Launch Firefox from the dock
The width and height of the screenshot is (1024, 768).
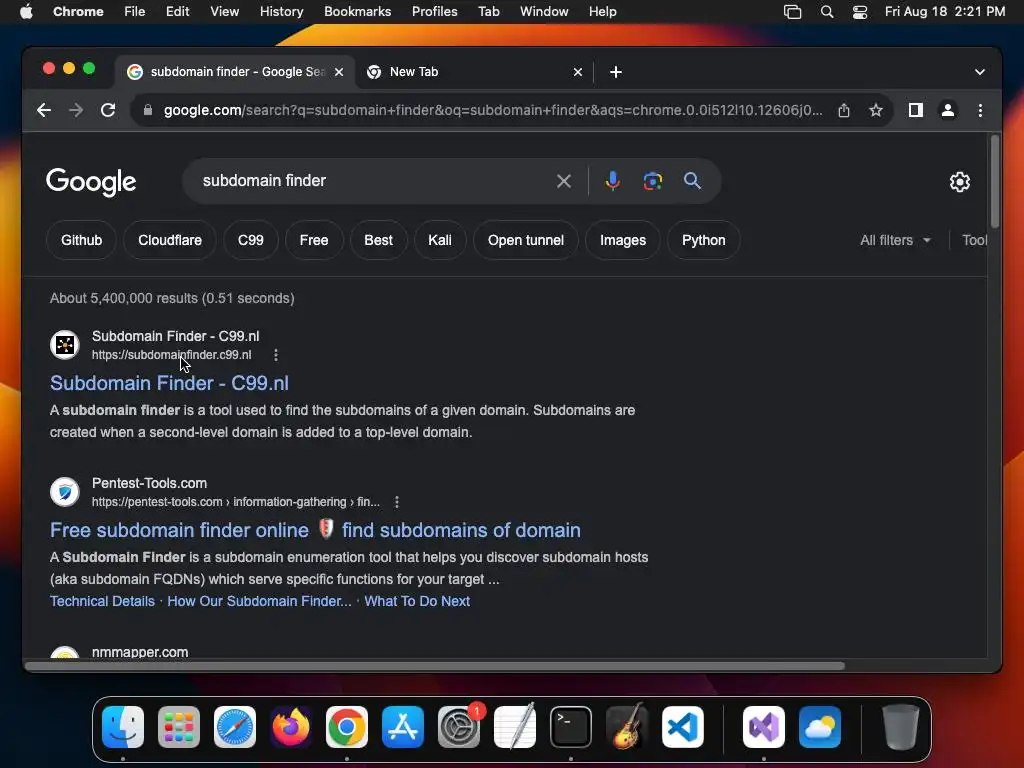(x=291, y=727)
